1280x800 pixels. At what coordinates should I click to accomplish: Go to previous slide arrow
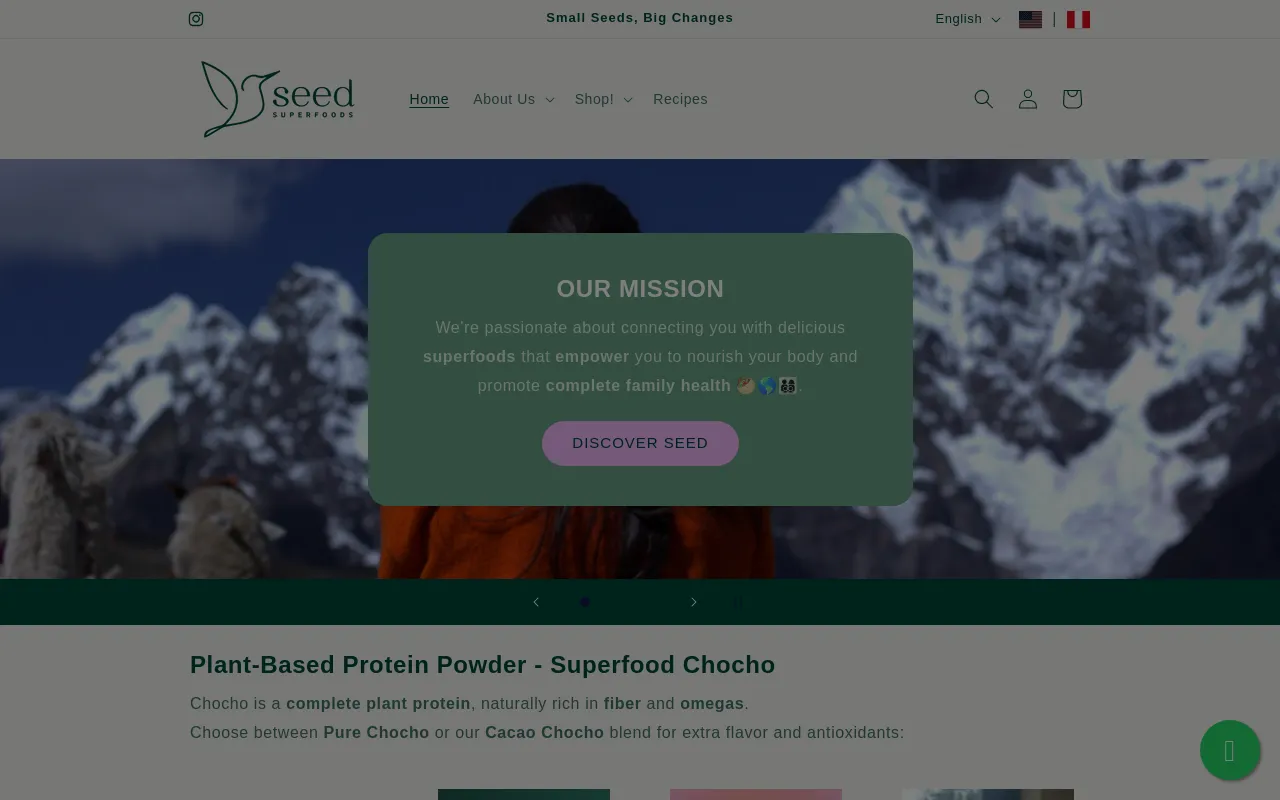[x=536, y=602]
